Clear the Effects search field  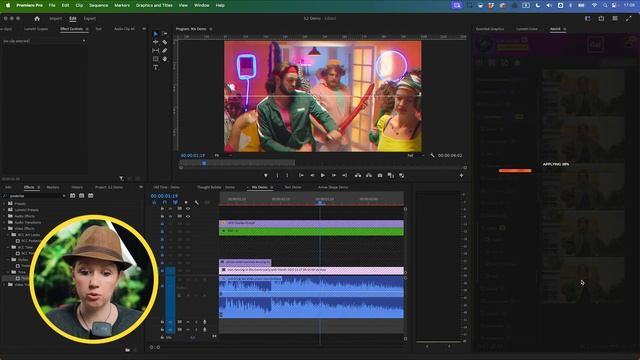point(64,196)
